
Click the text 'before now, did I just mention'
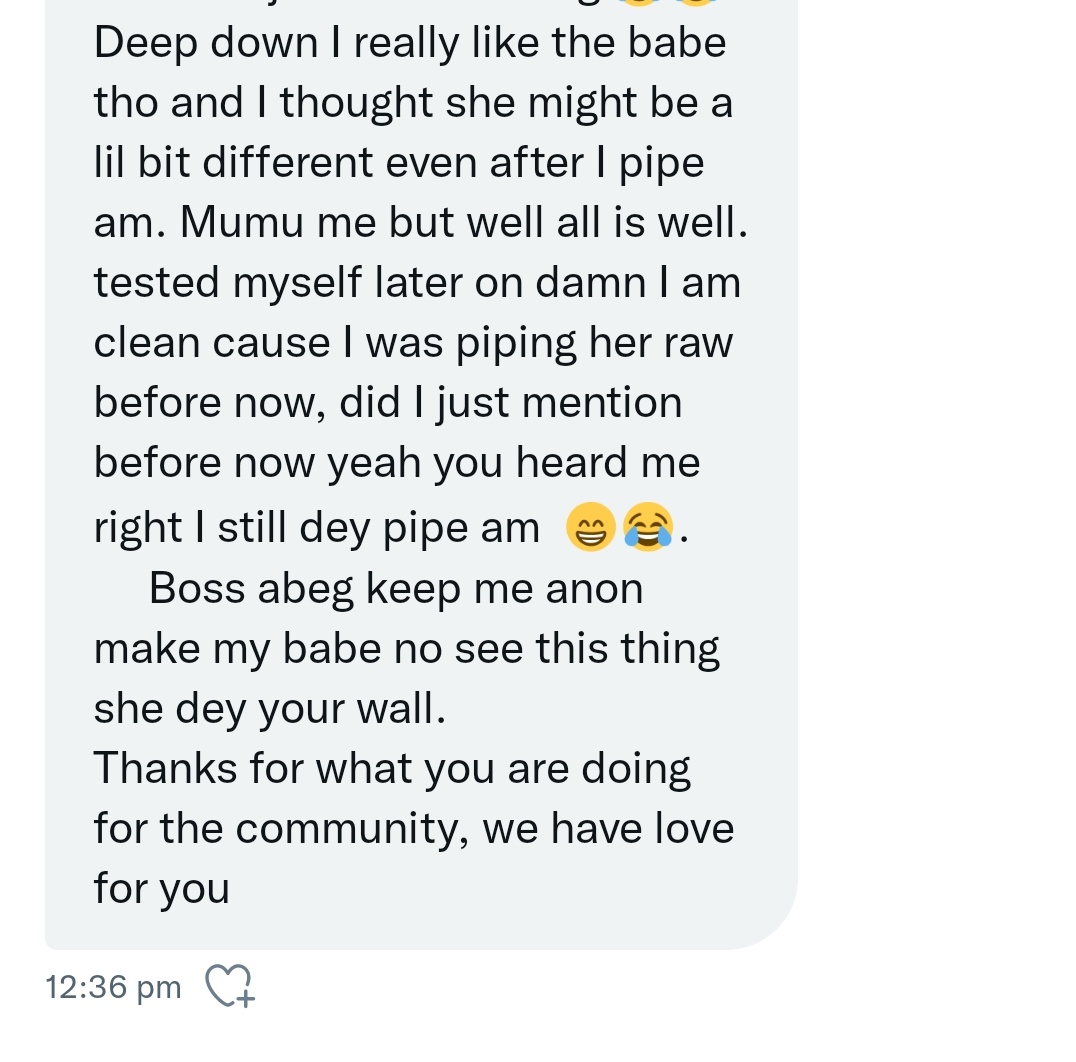point(388,403)
